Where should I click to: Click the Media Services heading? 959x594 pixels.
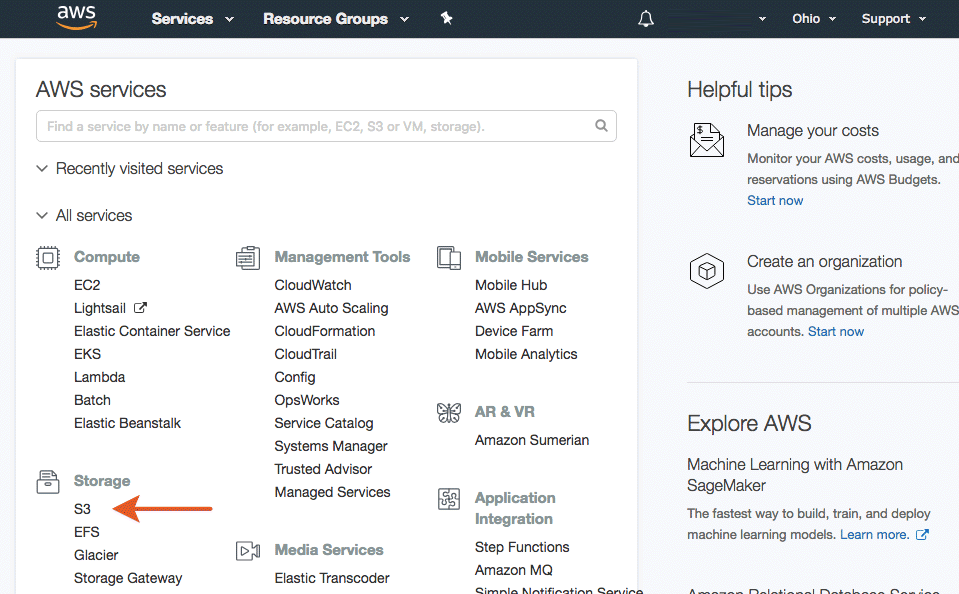329,550
